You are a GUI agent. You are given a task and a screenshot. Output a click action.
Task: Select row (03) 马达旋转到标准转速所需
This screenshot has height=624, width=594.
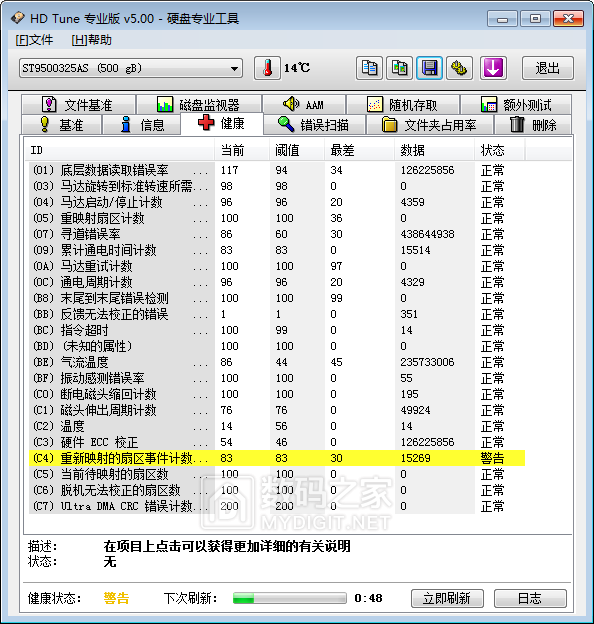277,186
